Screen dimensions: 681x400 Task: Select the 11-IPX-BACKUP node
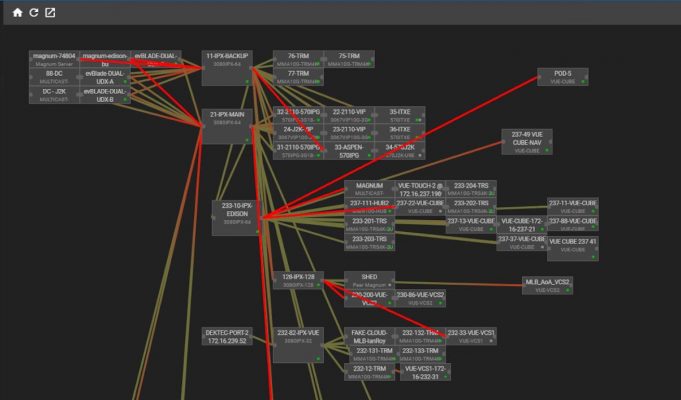coord(227,68)
